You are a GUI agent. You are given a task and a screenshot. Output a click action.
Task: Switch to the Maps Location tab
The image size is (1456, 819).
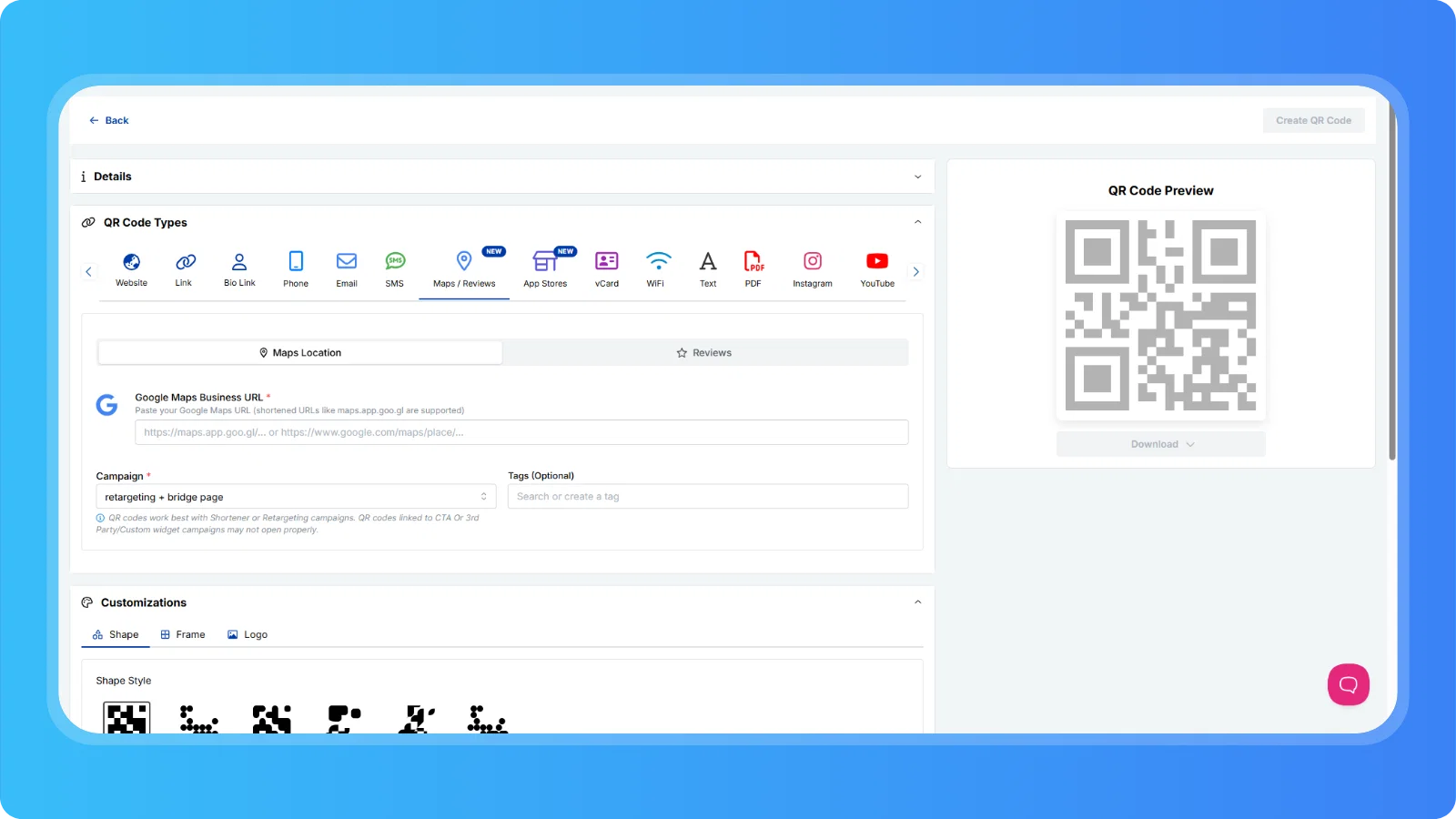coord(300,353)
